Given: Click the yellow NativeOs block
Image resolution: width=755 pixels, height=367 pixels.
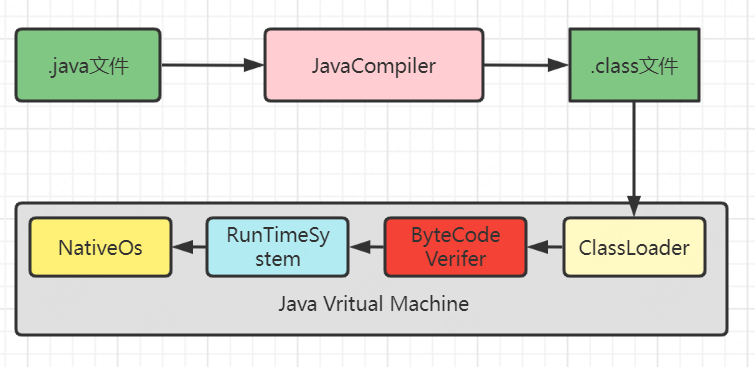Looking at the screenshot, I should (x=101, y=247).
